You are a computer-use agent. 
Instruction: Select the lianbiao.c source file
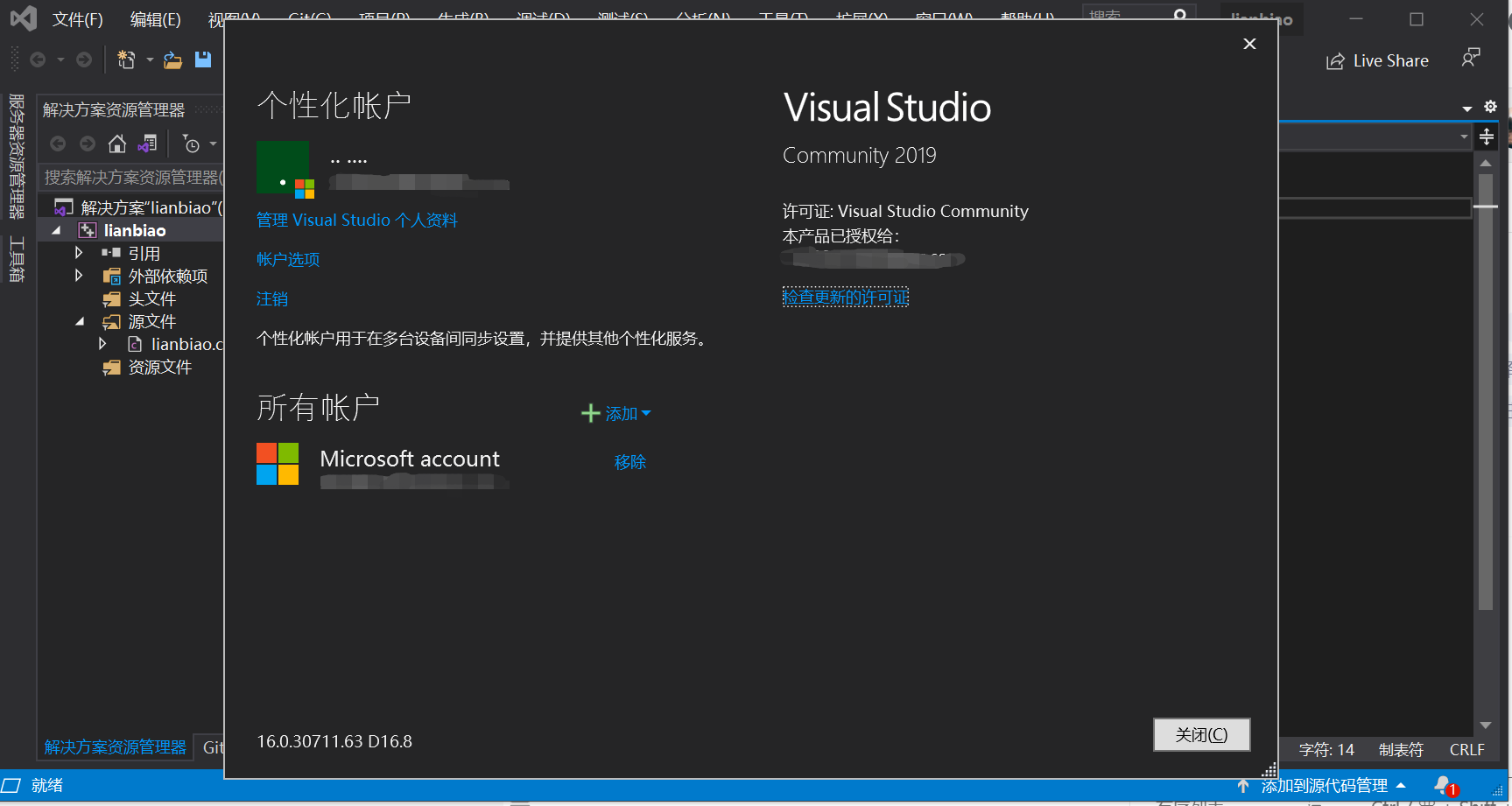(x=187, y=344)
